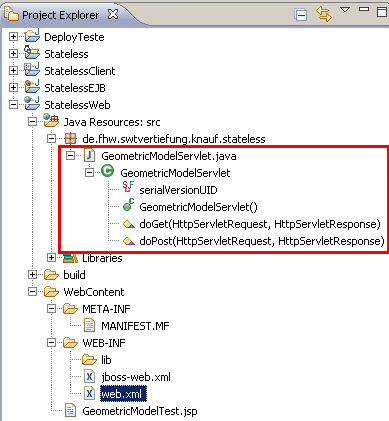Select jboss-web.xml file label
Viewport: 389px width, 421px height.
click(136, 377)
